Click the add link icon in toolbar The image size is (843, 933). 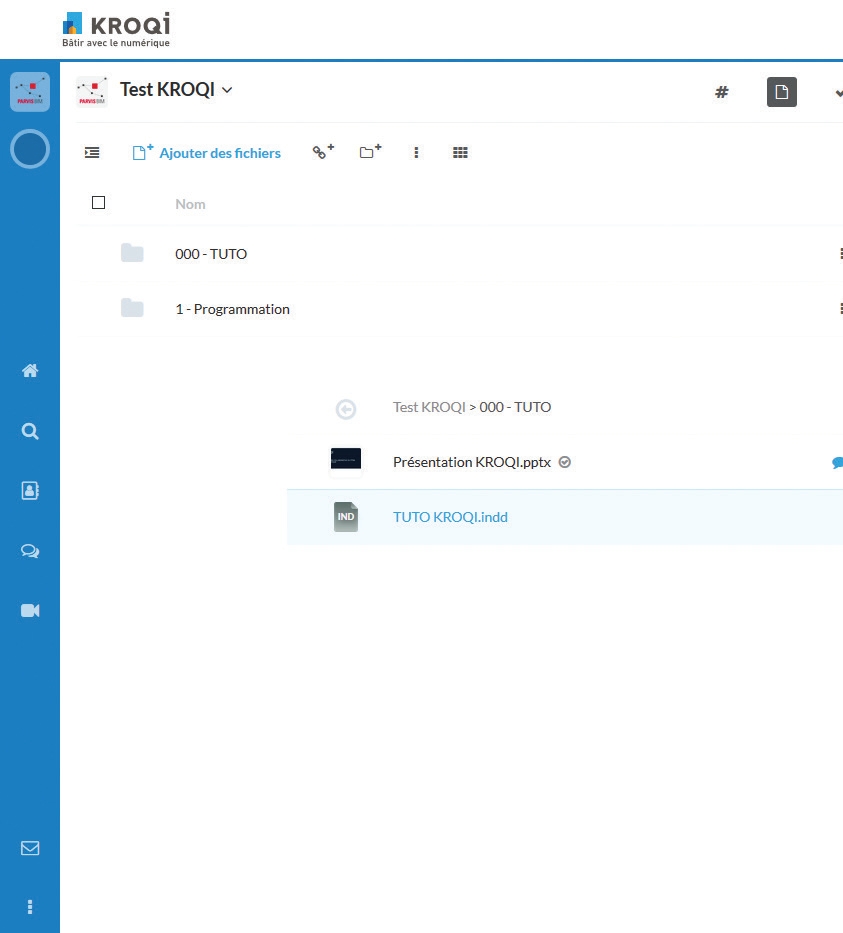click(322, 152)
